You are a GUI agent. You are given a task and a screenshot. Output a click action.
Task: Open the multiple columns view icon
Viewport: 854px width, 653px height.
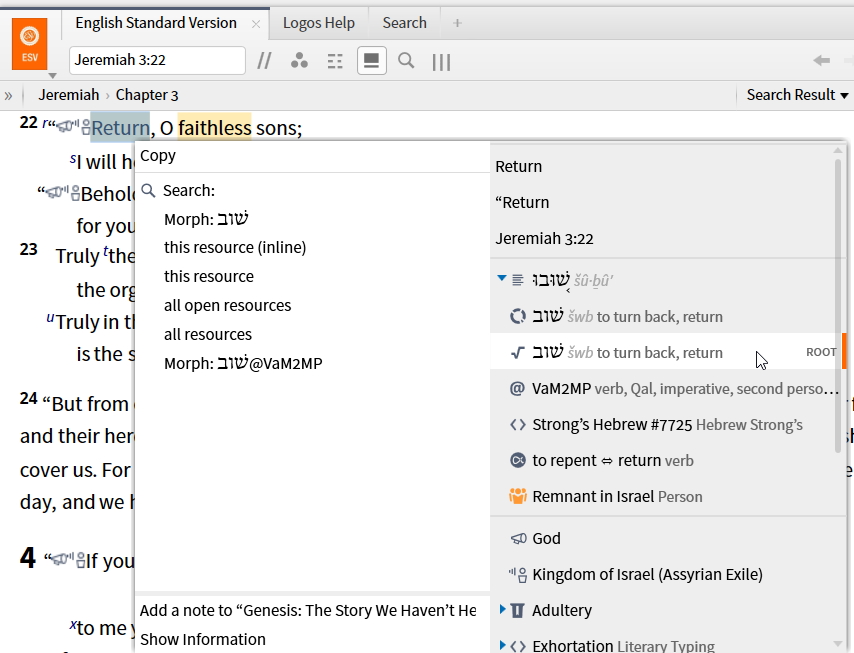441,62
